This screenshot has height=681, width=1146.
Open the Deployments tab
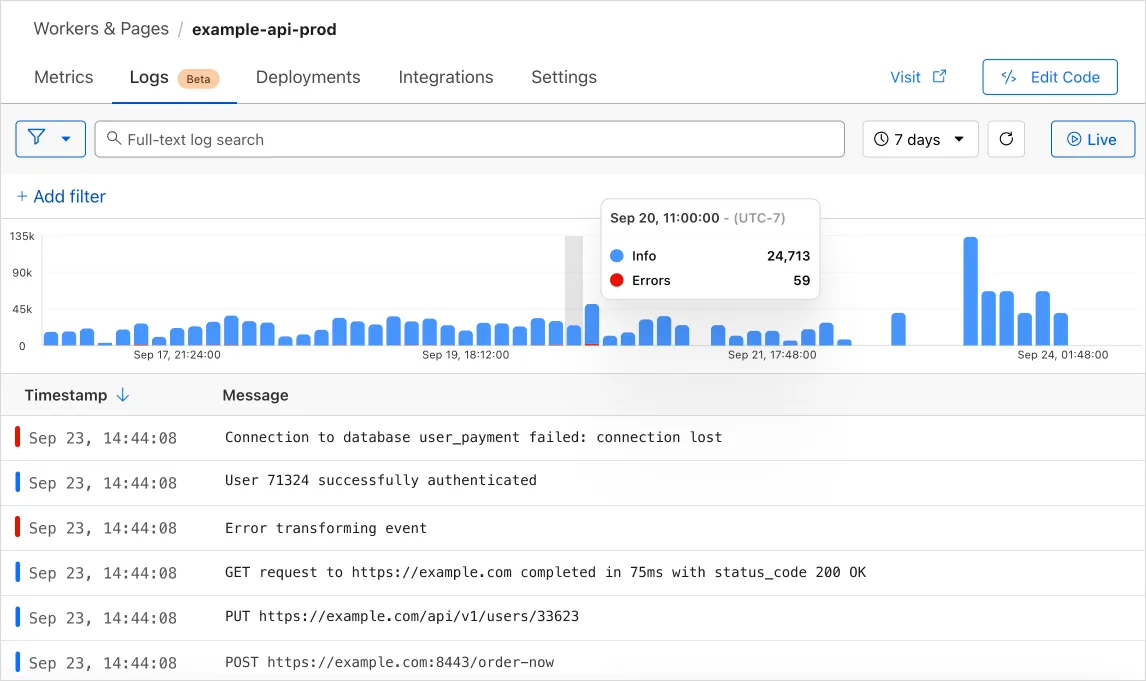click(x=307, y=77)
